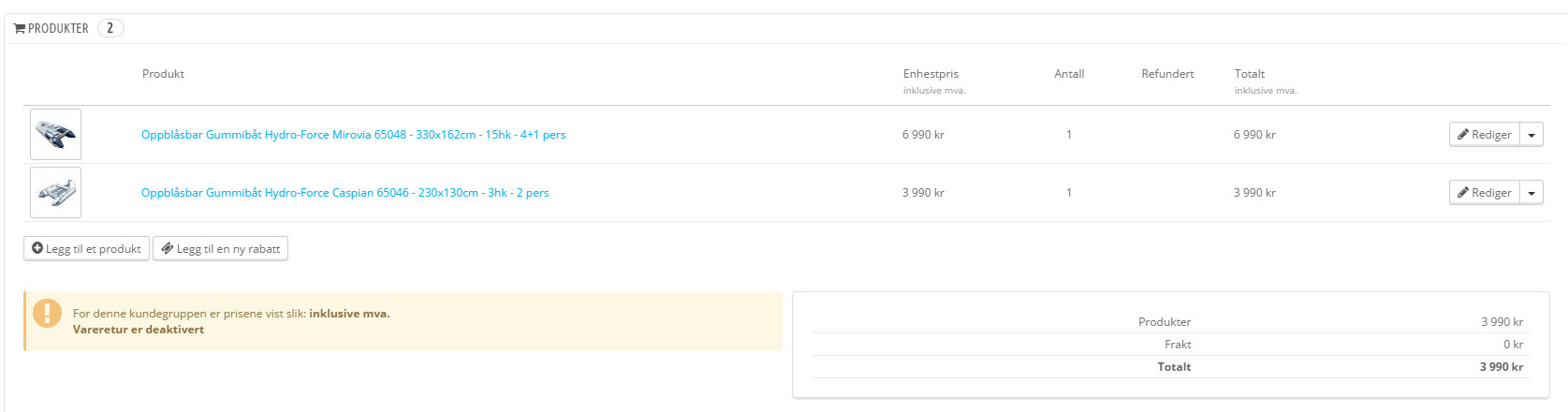Expand the dropdown arrow next to Caspian's Rediger
Image resolution: width=1568 pixels, height=412 pixels.
tap(1531, 193)
